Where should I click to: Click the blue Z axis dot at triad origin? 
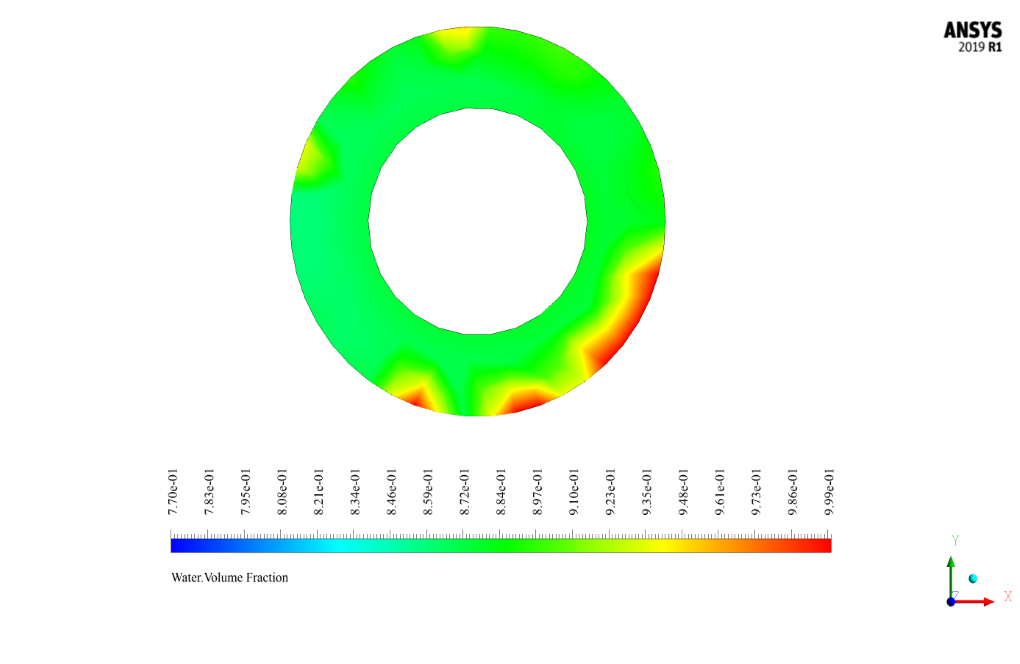coord(950,601)
